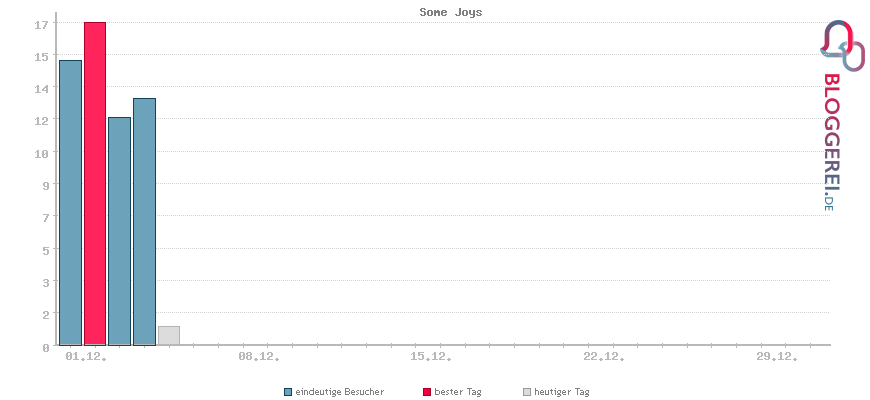Click the 15.12. date axis label
870x400 pixels.
431,356
